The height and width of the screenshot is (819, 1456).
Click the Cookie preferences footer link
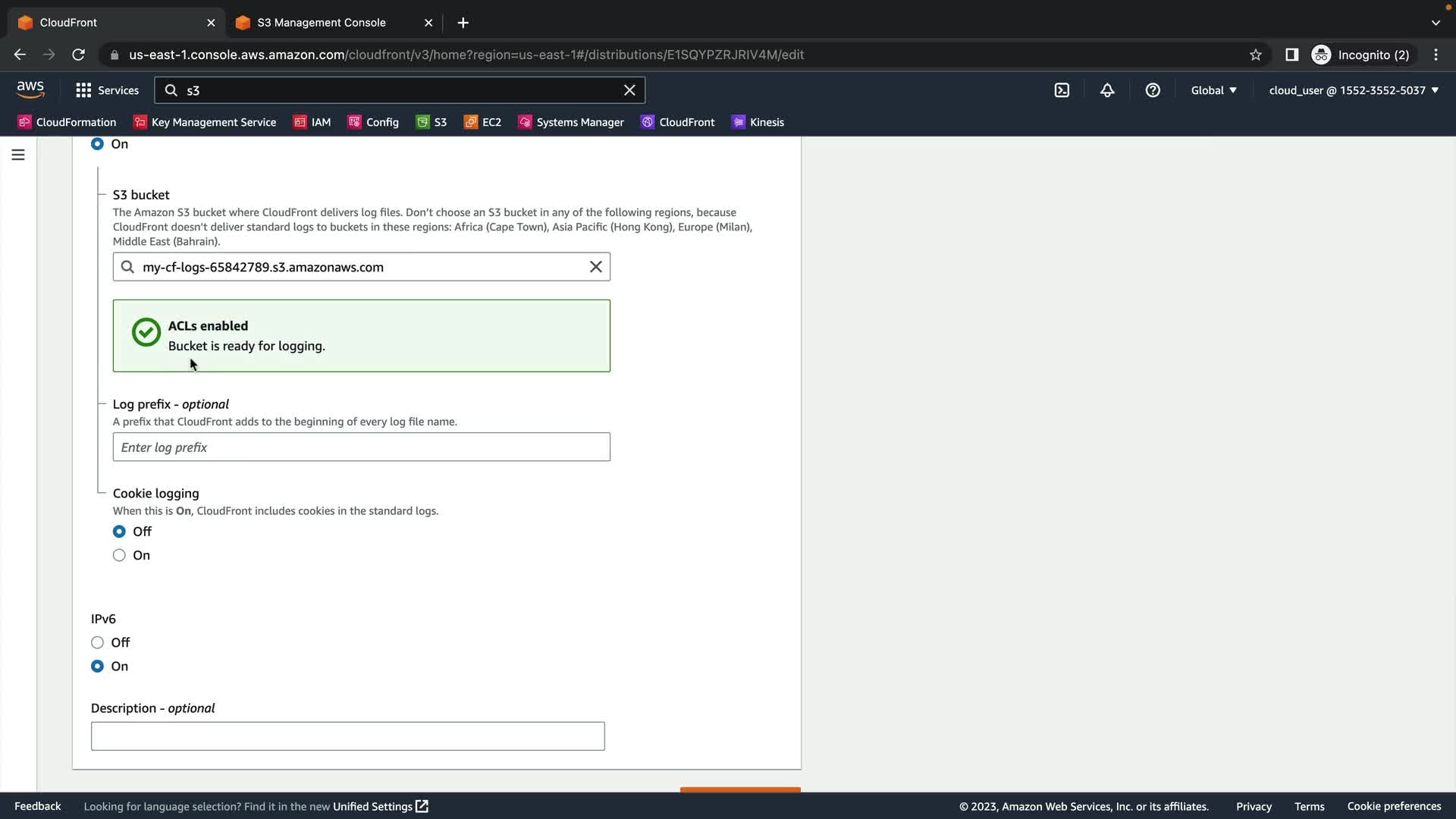[1394, 806]
